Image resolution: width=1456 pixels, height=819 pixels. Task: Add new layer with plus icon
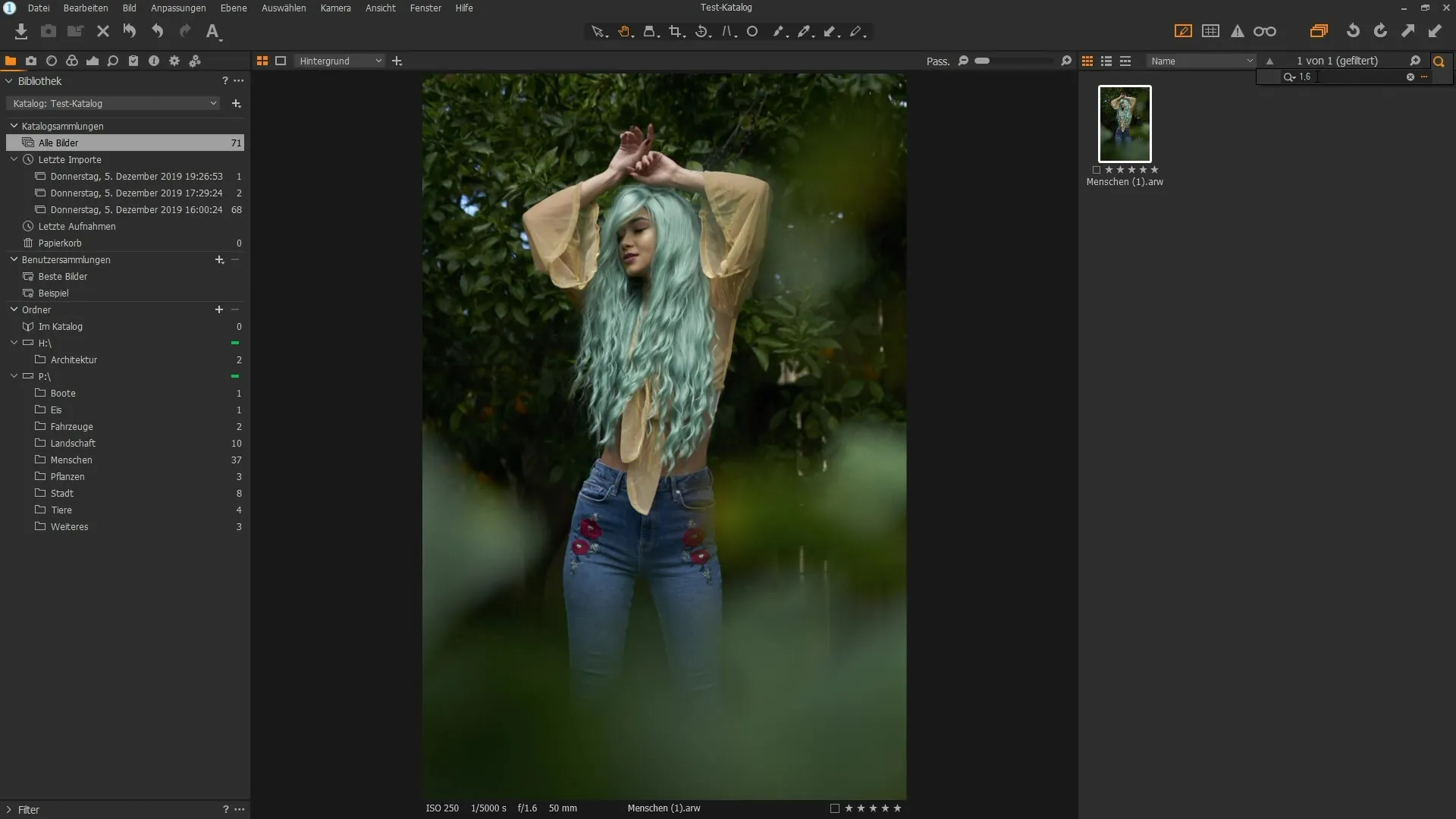[x=397, y=61]
